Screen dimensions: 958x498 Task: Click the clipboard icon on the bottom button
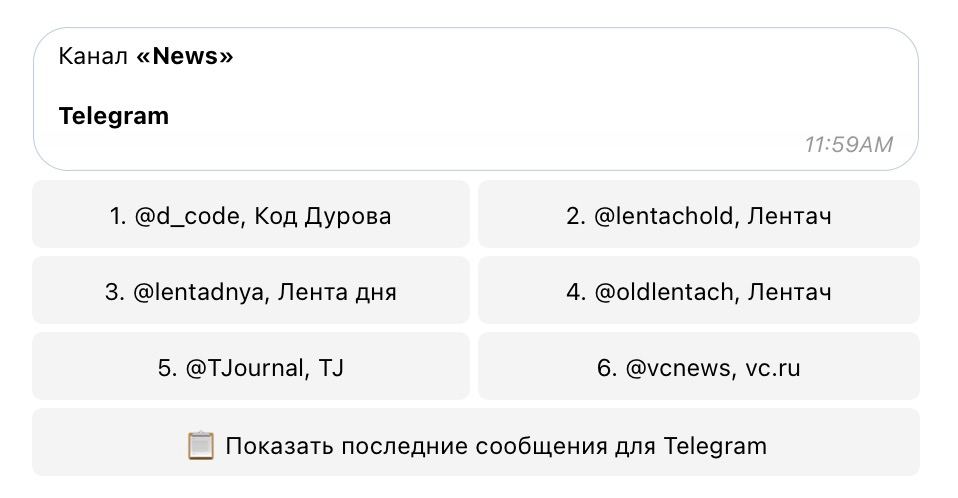pos(201,445)
